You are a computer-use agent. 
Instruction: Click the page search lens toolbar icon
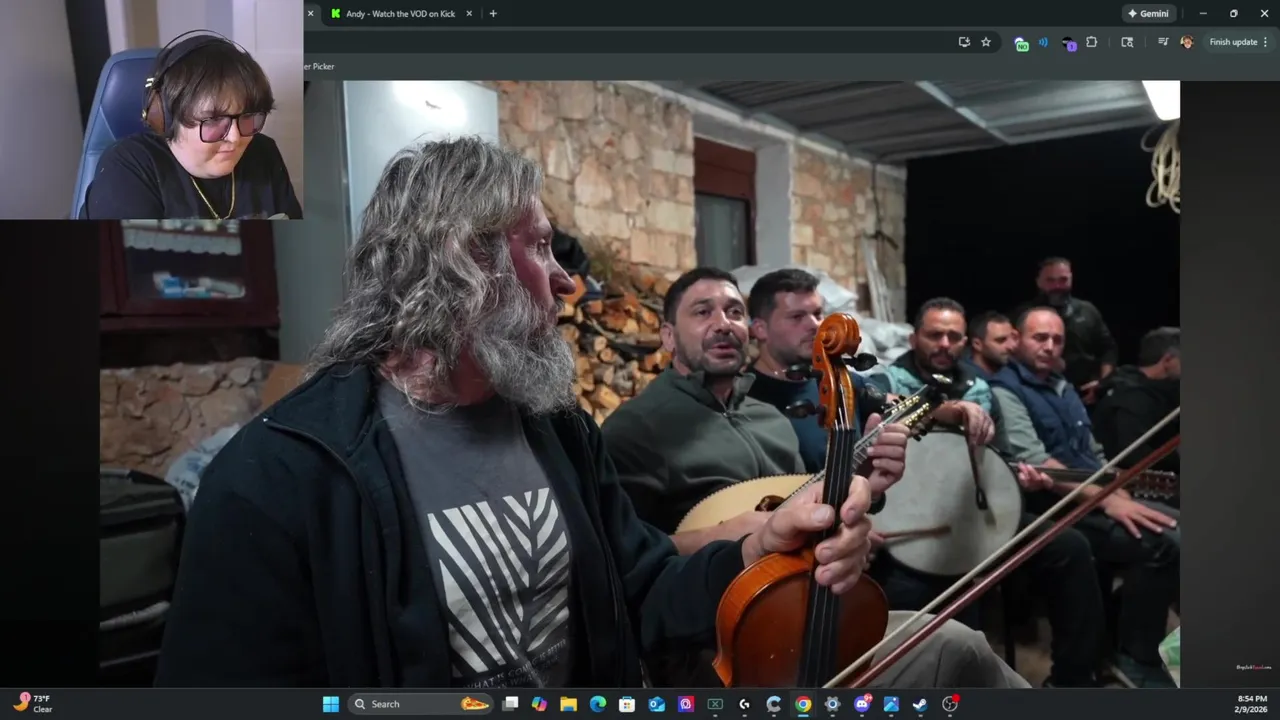pos(1127,42)
